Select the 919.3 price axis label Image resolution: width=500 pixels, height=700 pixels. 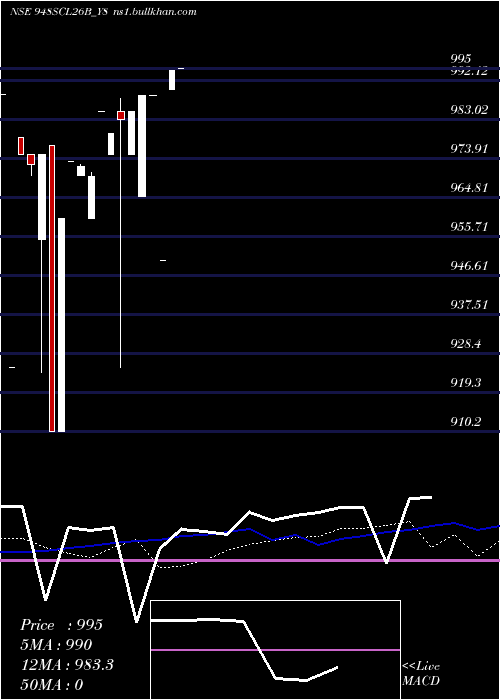click(466, 383)
